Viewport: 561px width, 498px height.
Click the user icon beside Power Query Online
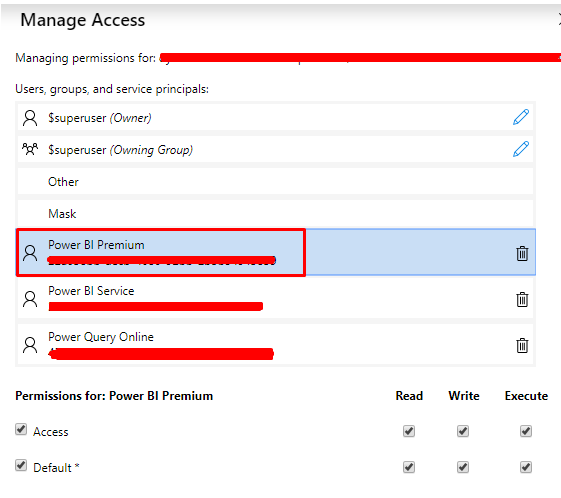click(x=30, y=345)
